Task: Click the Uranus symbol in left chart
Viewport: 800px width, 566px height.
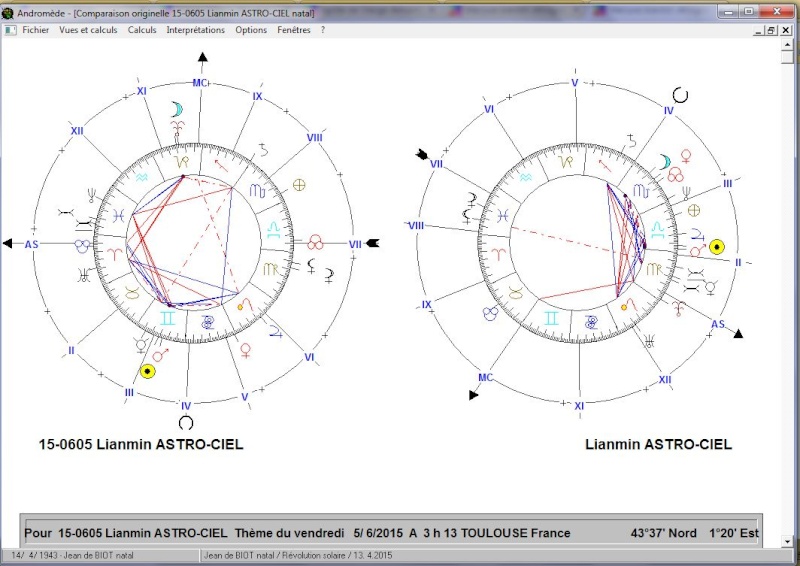Action: [84, 275]
